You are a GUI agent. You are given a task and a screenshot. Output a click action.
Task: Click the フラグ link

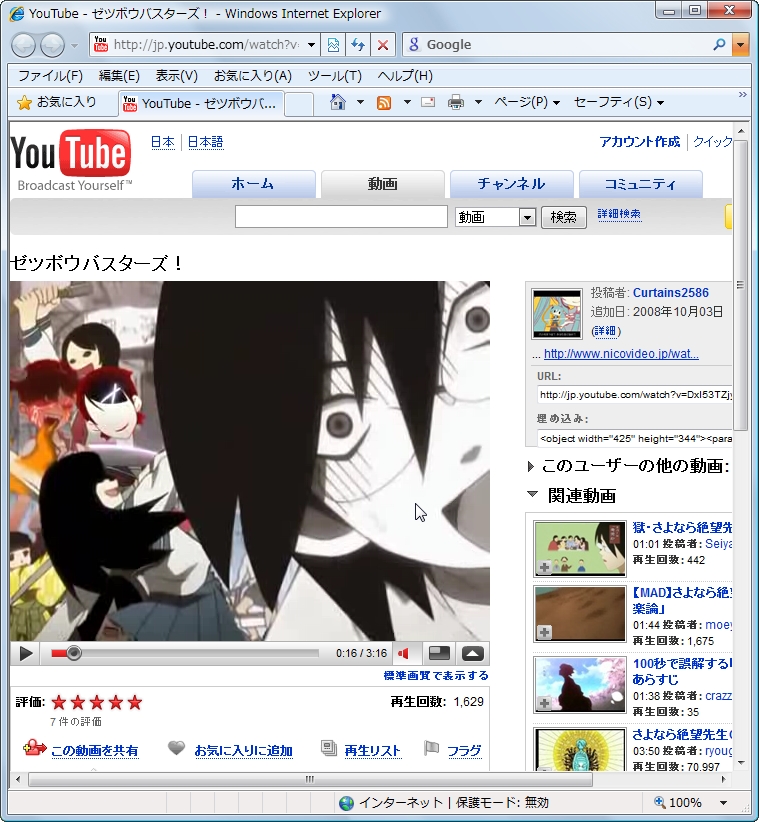click(x=464, y=751)
